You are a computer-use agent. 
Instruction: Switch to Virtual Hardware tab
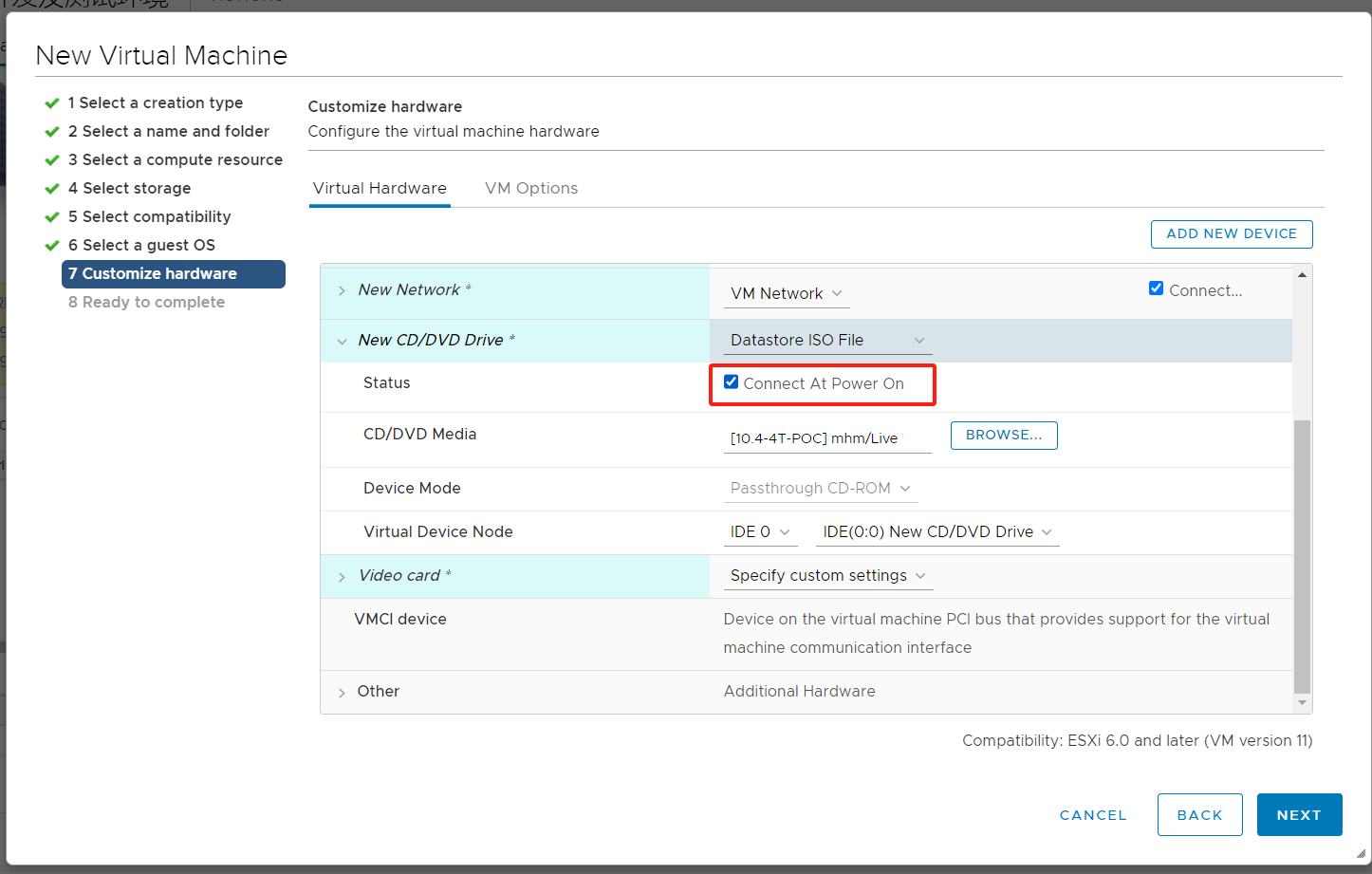point(380,188)
